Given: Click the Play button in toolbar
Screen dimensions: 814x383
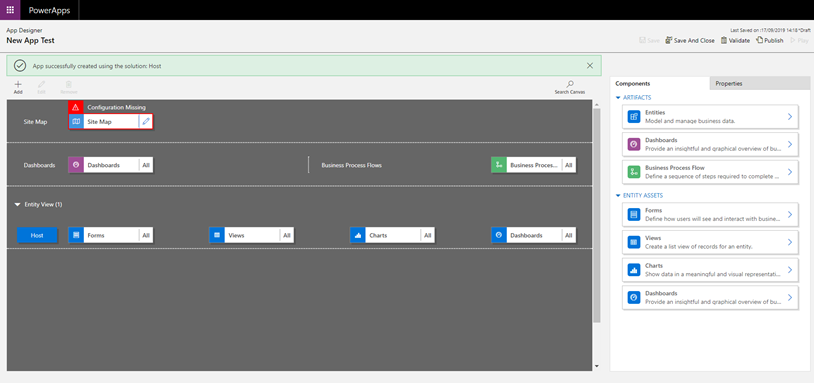Looking at the screenshot, I should [799, 40].
